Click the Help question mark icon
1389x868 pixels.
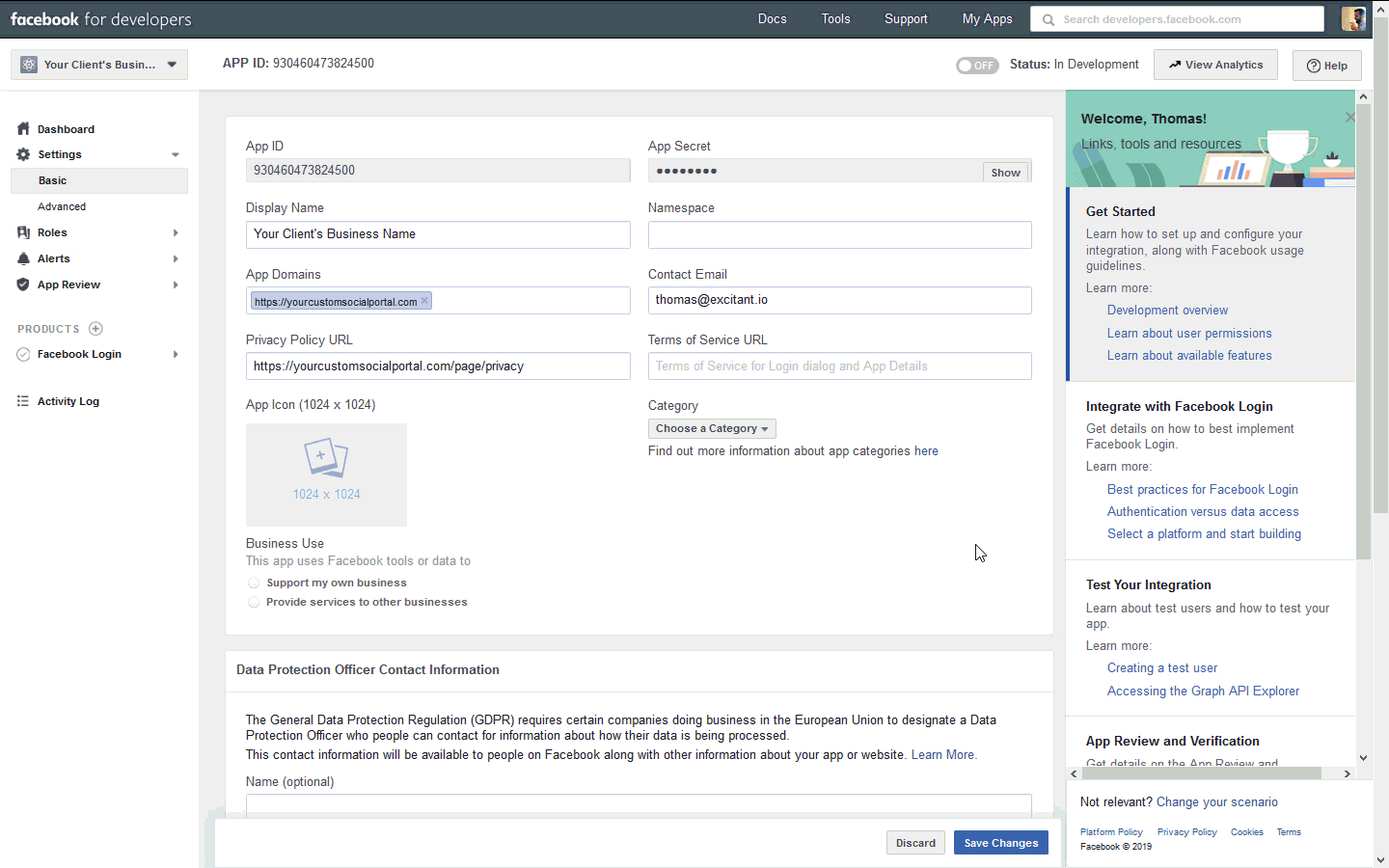point(1314,66)
